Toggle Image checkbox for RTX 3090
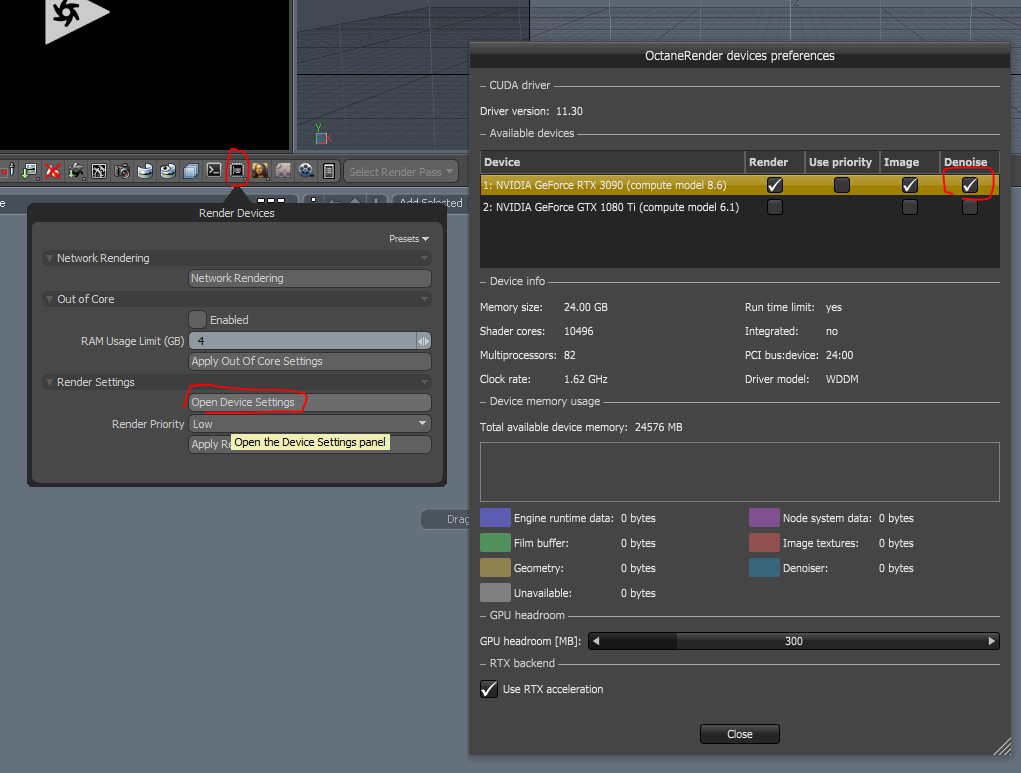 (910, 185)
